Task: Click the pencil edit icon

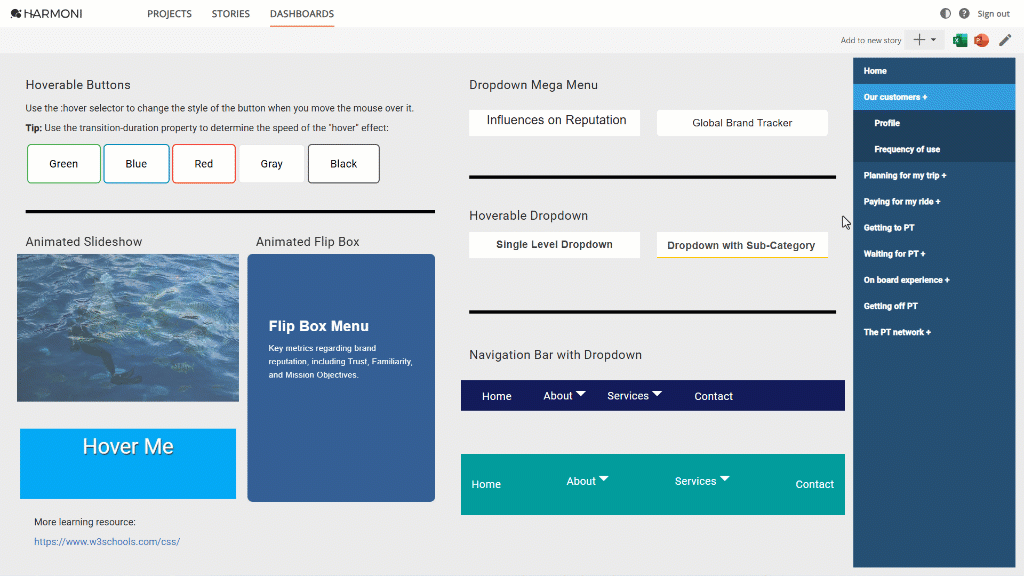Action: click(x=1004, y=40)
